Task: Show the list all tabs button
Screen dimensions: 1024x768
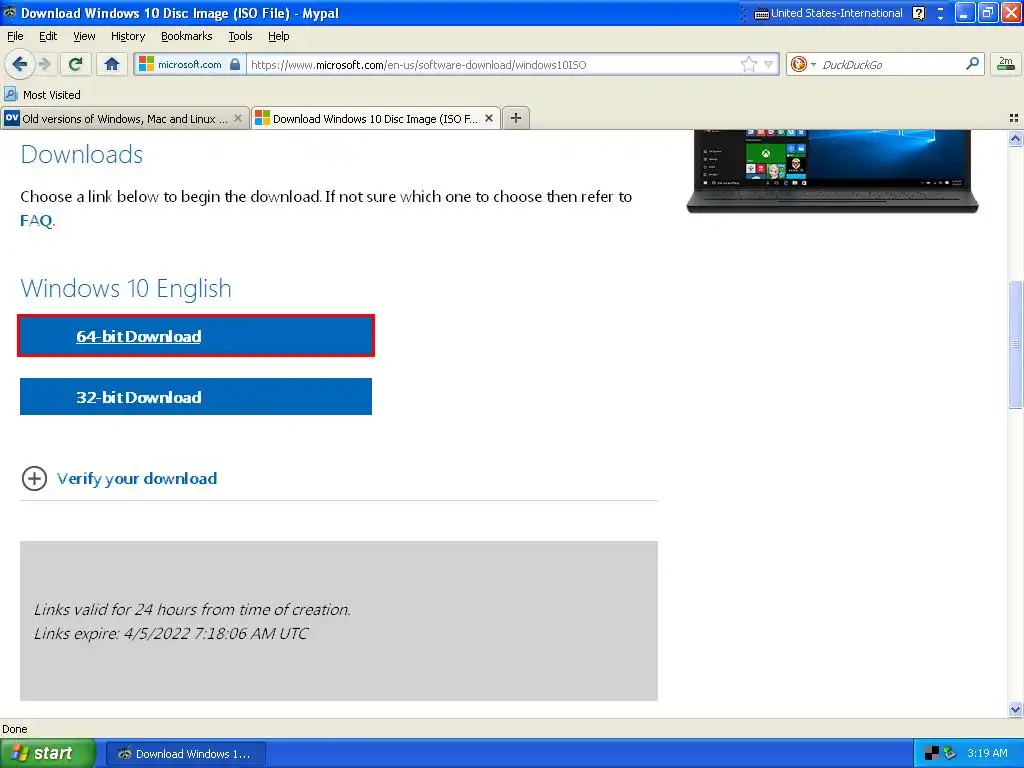Action: click(x=1014, y=118)
